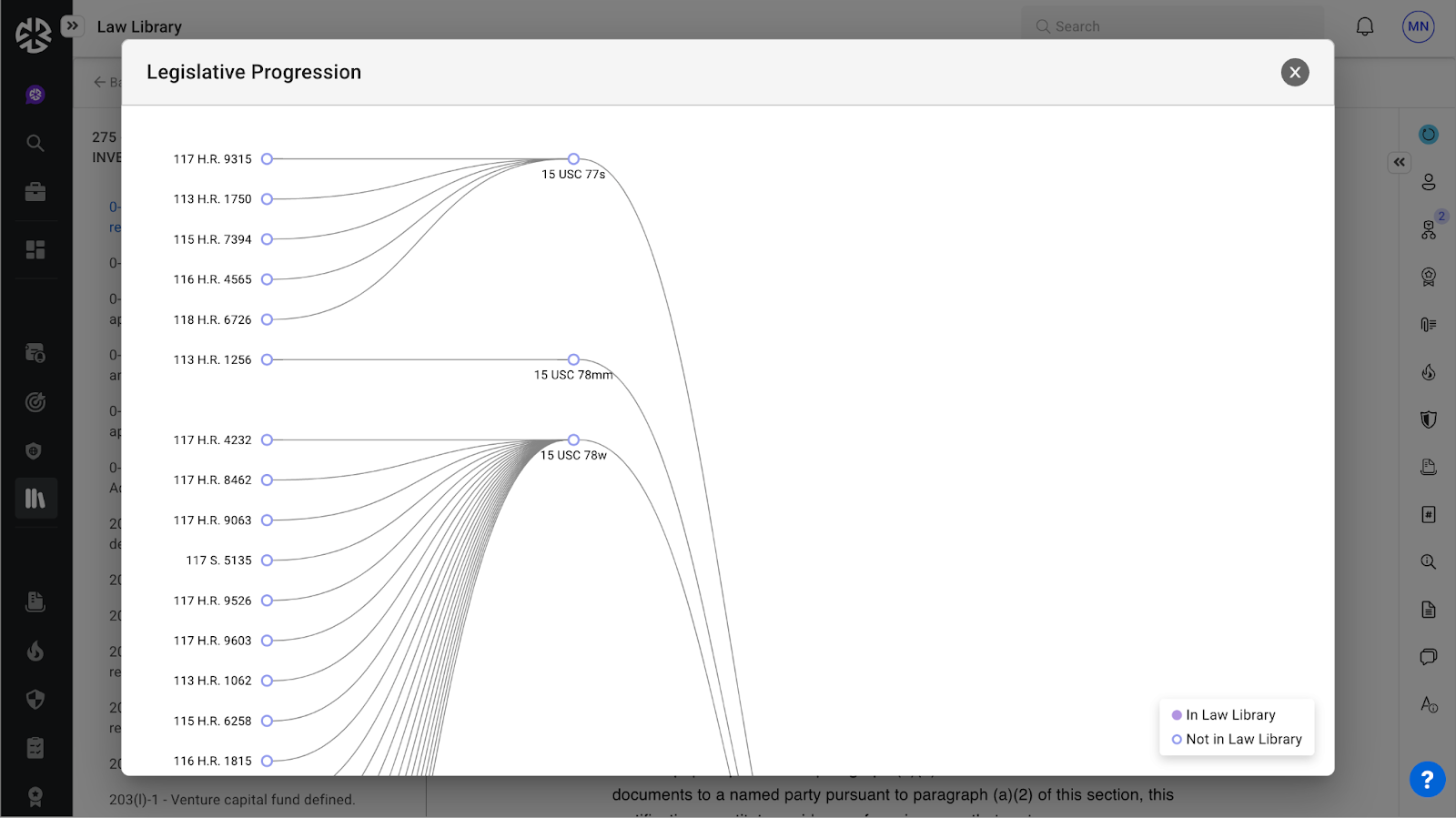Collapse the right panel with double chevron

[x=1399, y=162]
